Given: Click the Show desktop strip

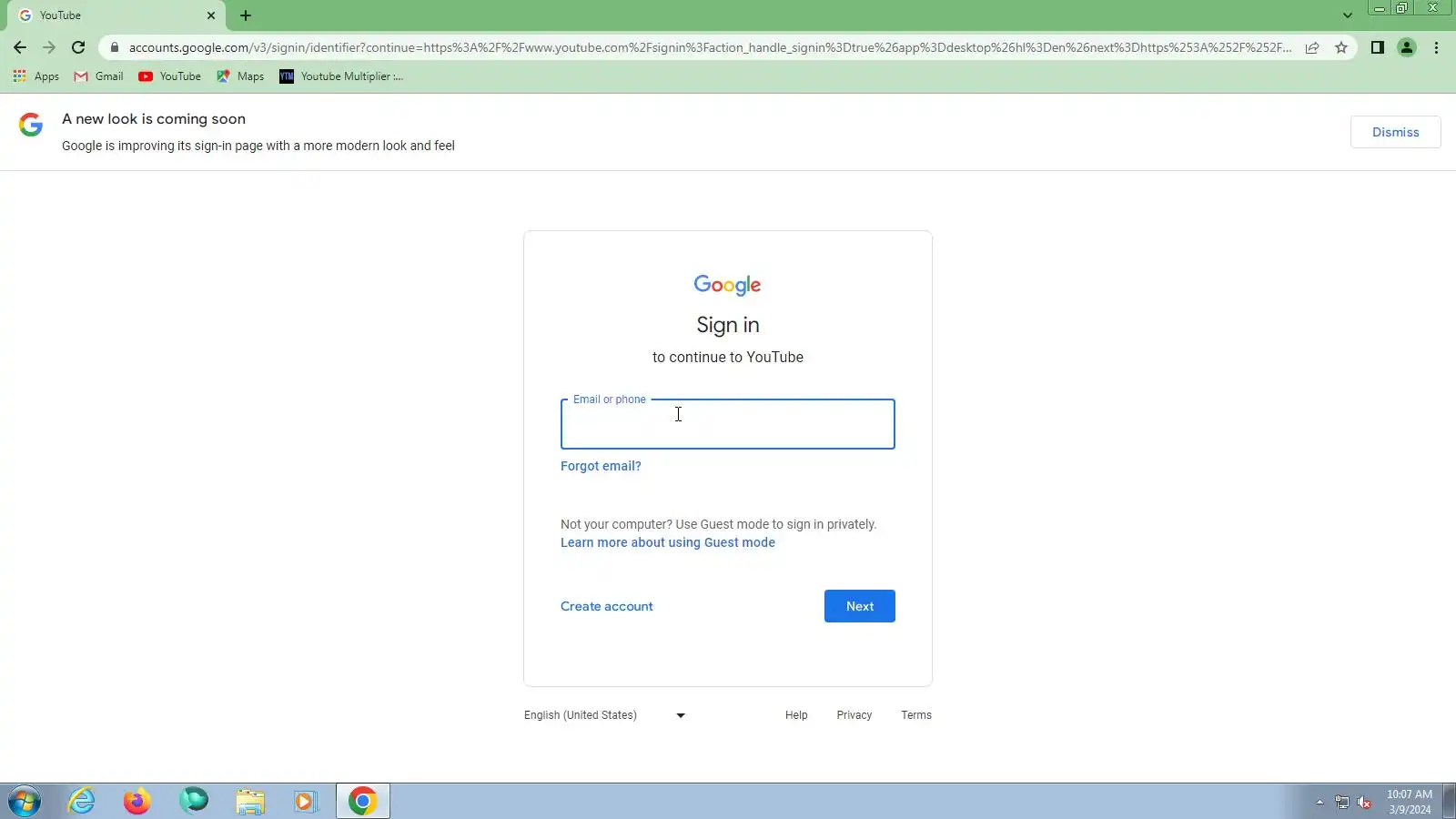Looking at the screenshot, I should [x=1449, y=802].
